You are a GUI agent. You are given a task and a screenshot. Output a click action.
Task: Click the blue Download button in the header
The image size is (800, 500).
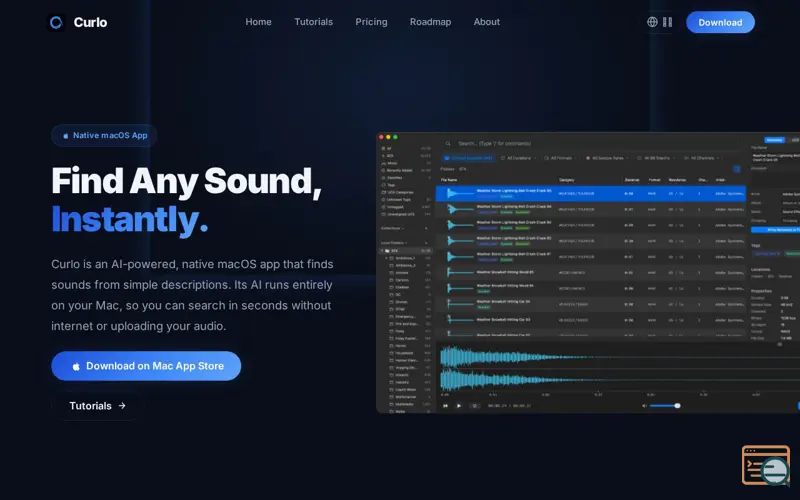(x=720, y=22)
